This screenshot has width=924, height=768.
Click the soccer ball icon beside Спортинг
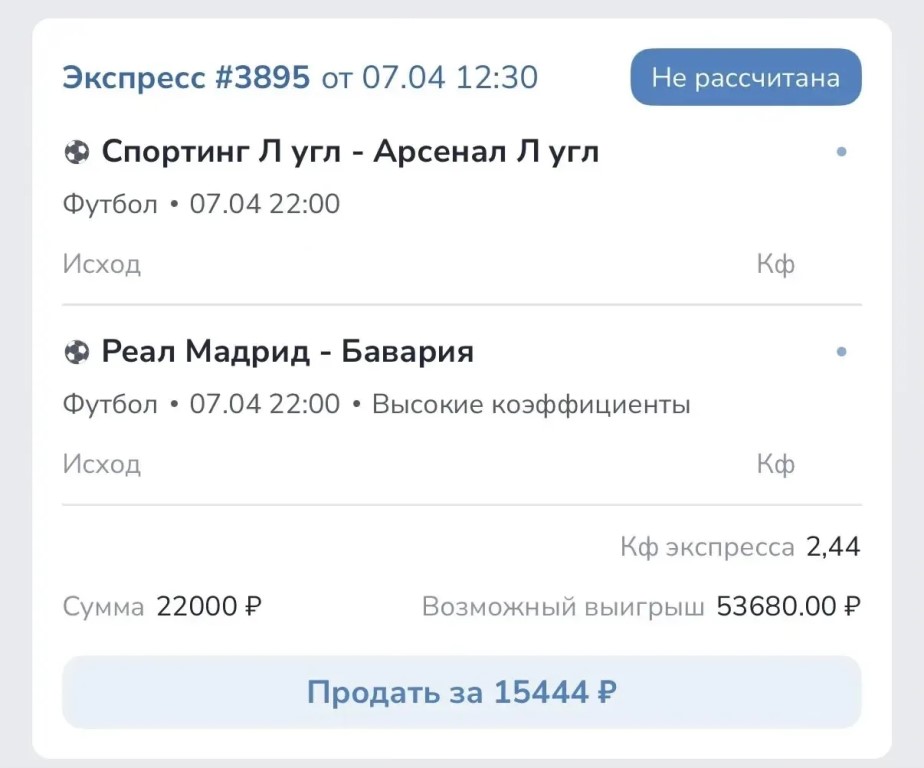(76, 153)
